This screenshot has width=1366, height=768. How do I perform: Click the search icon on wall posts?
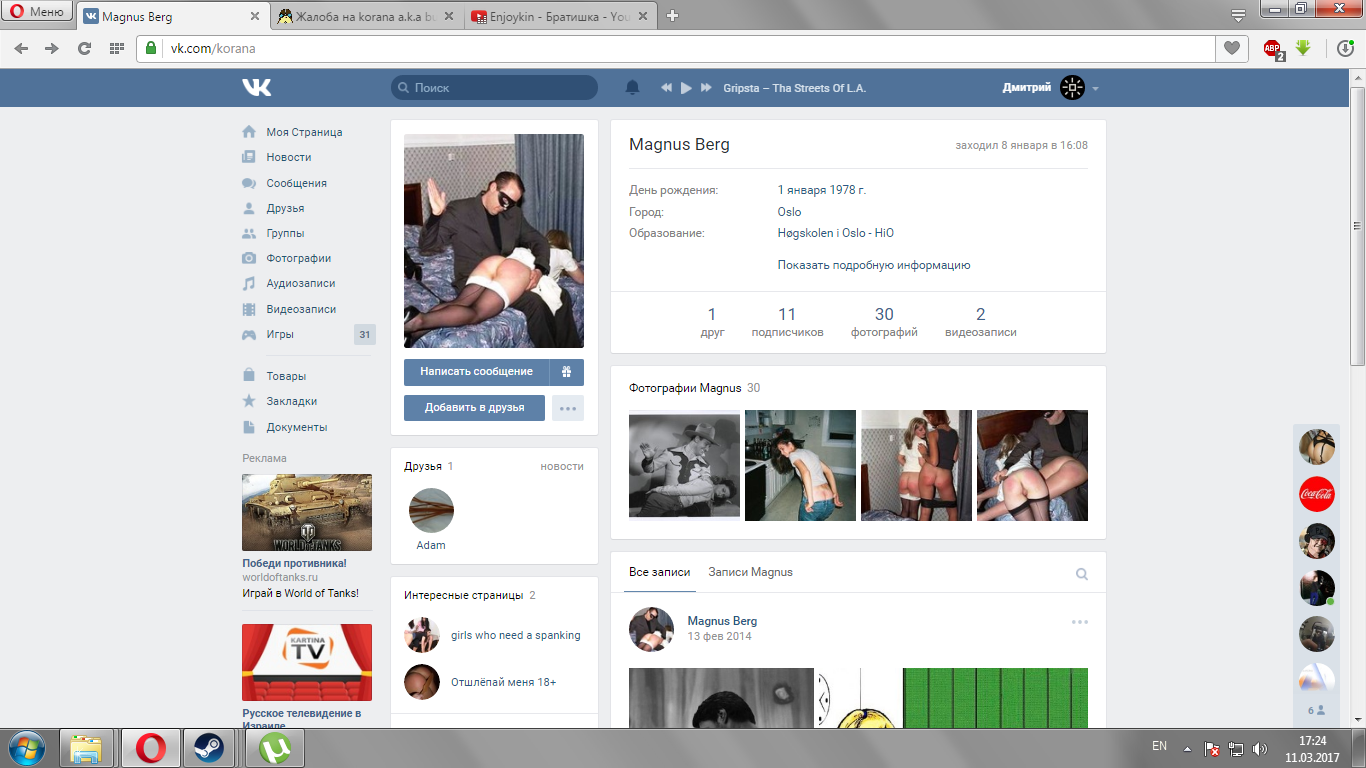point(1082,574)
